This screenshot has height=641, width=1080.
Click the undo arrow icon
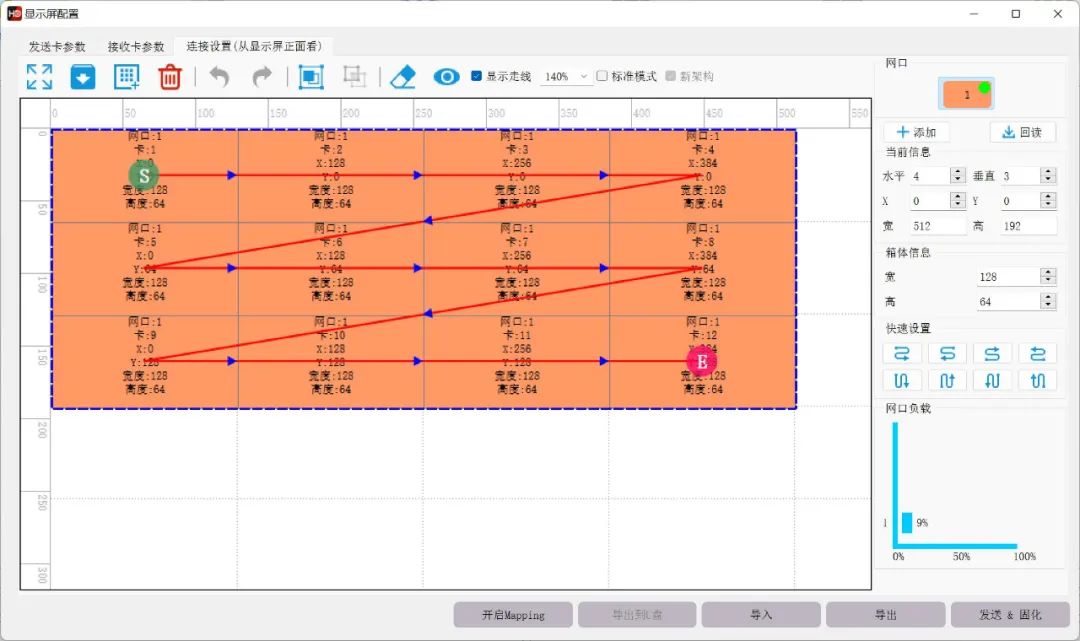tap(219, 76)
